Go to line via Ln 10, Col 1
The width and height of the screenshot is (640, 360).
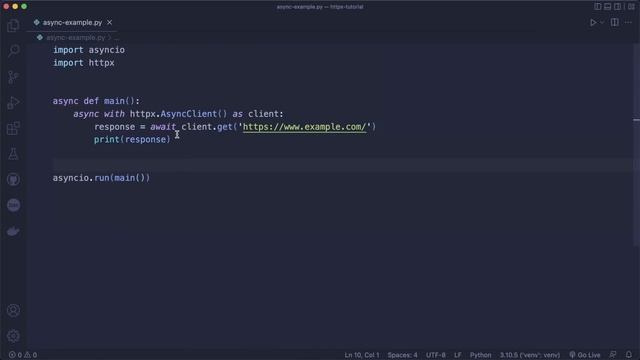pos(362,355)
